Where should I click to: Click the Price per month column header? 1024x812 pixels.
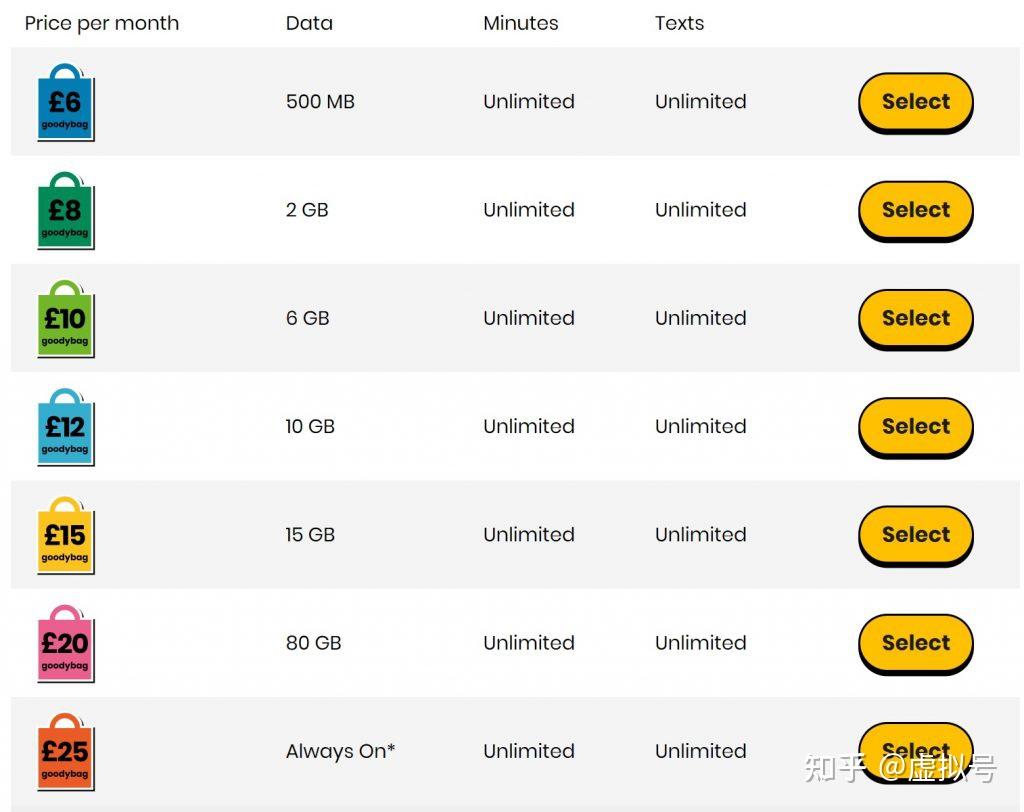[102, 23]
